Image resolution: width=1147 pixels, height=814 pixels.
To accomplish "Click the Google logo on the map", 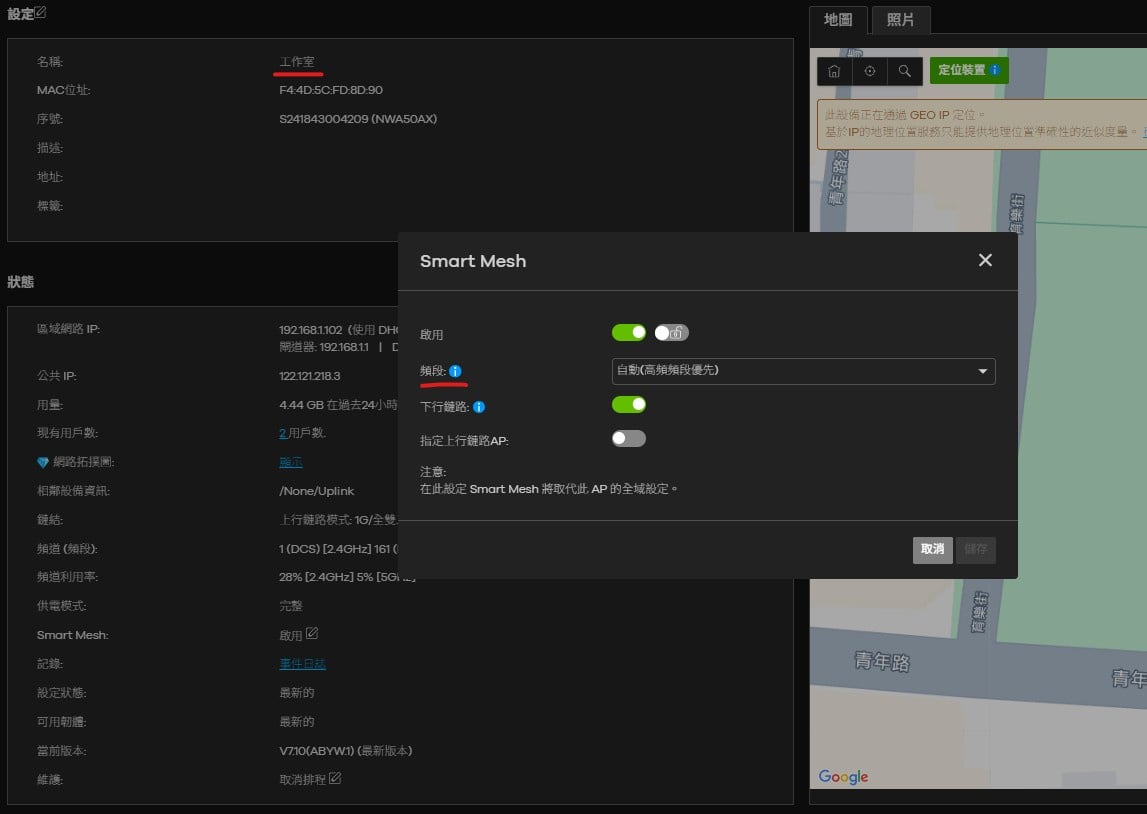I will [x=843, y=776].
